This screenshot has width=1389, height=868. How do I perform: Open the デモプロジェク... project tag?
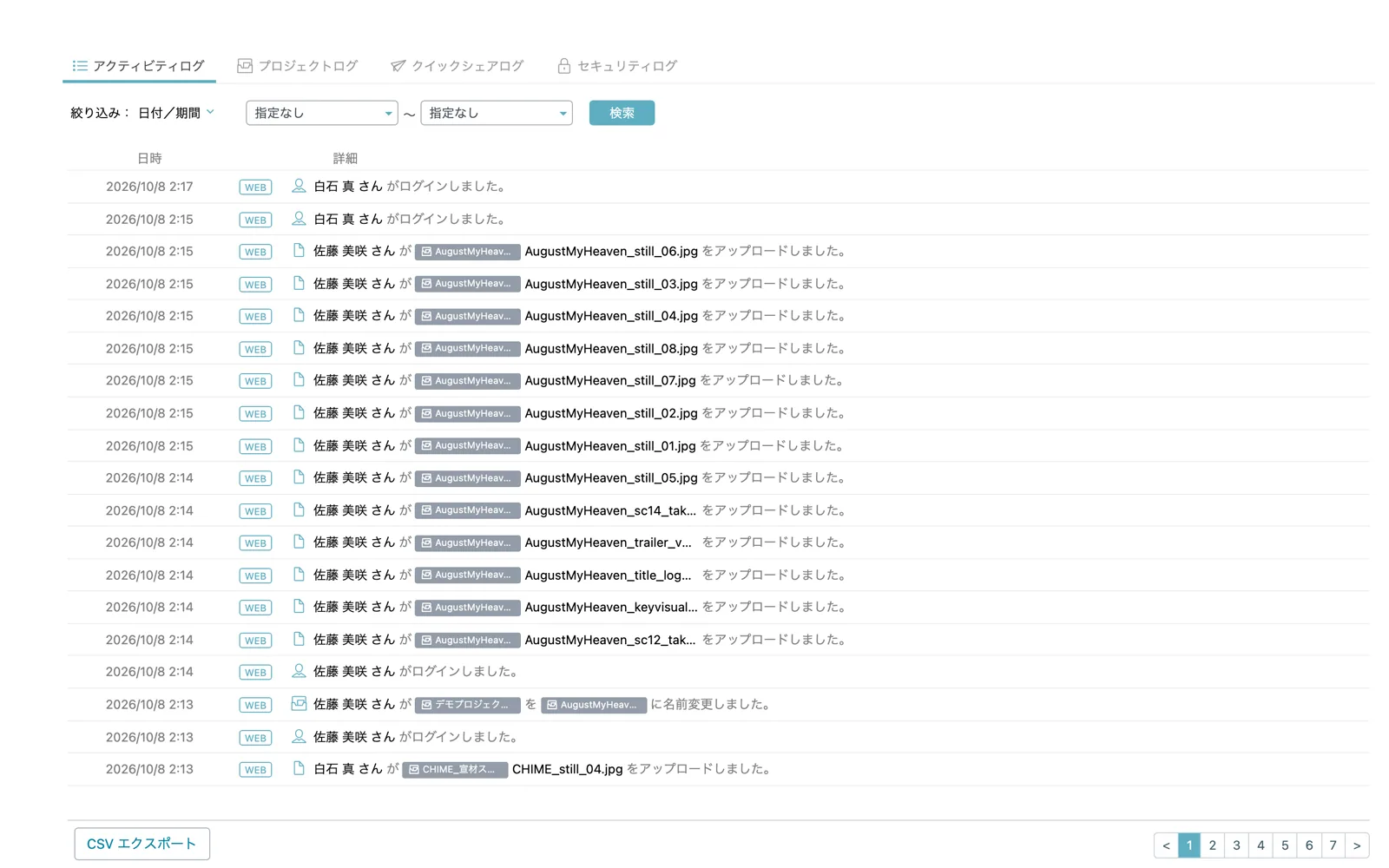pyautogui.click(x=468, y=705)
